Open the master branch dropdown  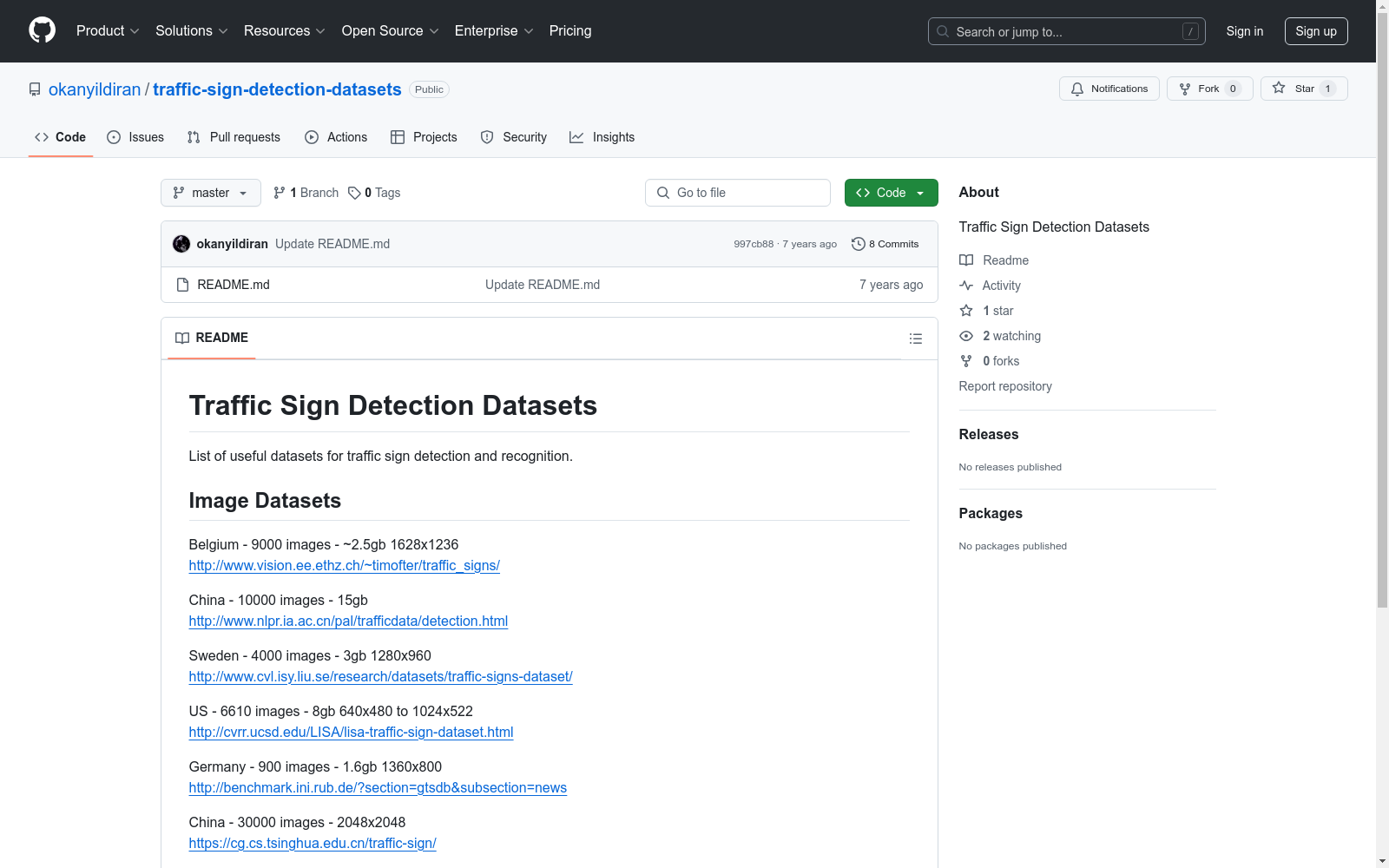tap(210, 193)
